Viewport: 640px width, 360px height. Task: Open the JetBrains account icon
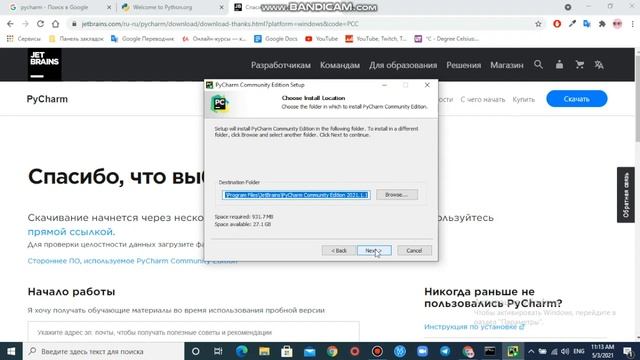point(559,64)
